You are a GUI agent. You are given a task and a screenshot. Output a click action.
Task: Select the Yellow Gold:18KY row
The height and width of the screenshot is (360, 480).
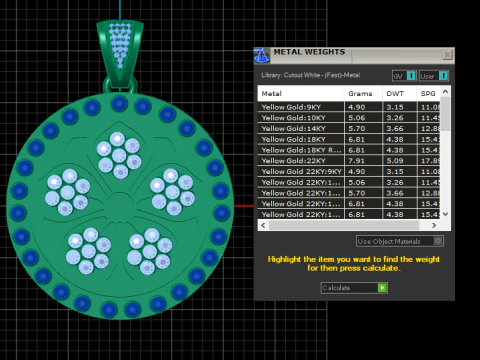pos(349,139)
